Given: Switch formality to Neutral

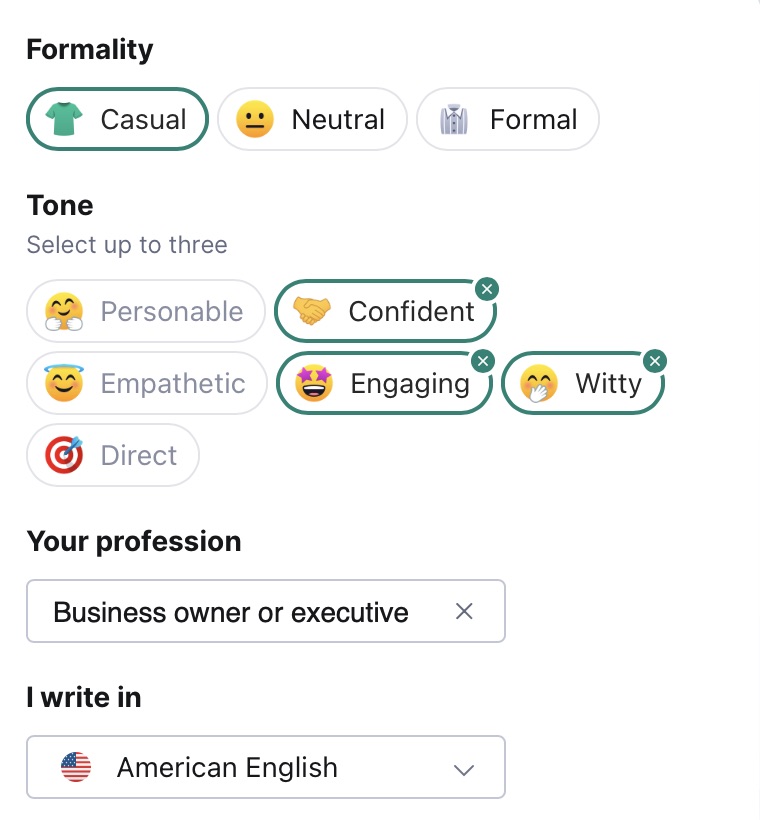Looking at the screenshot, I should tap(312, 118).
